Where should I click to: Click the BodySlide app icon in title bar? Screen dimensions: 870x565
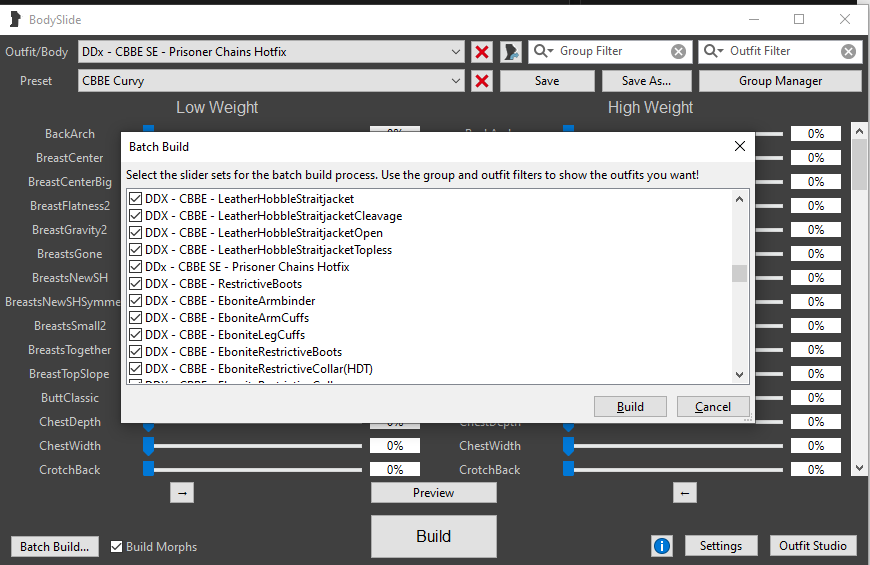(16, 19)
